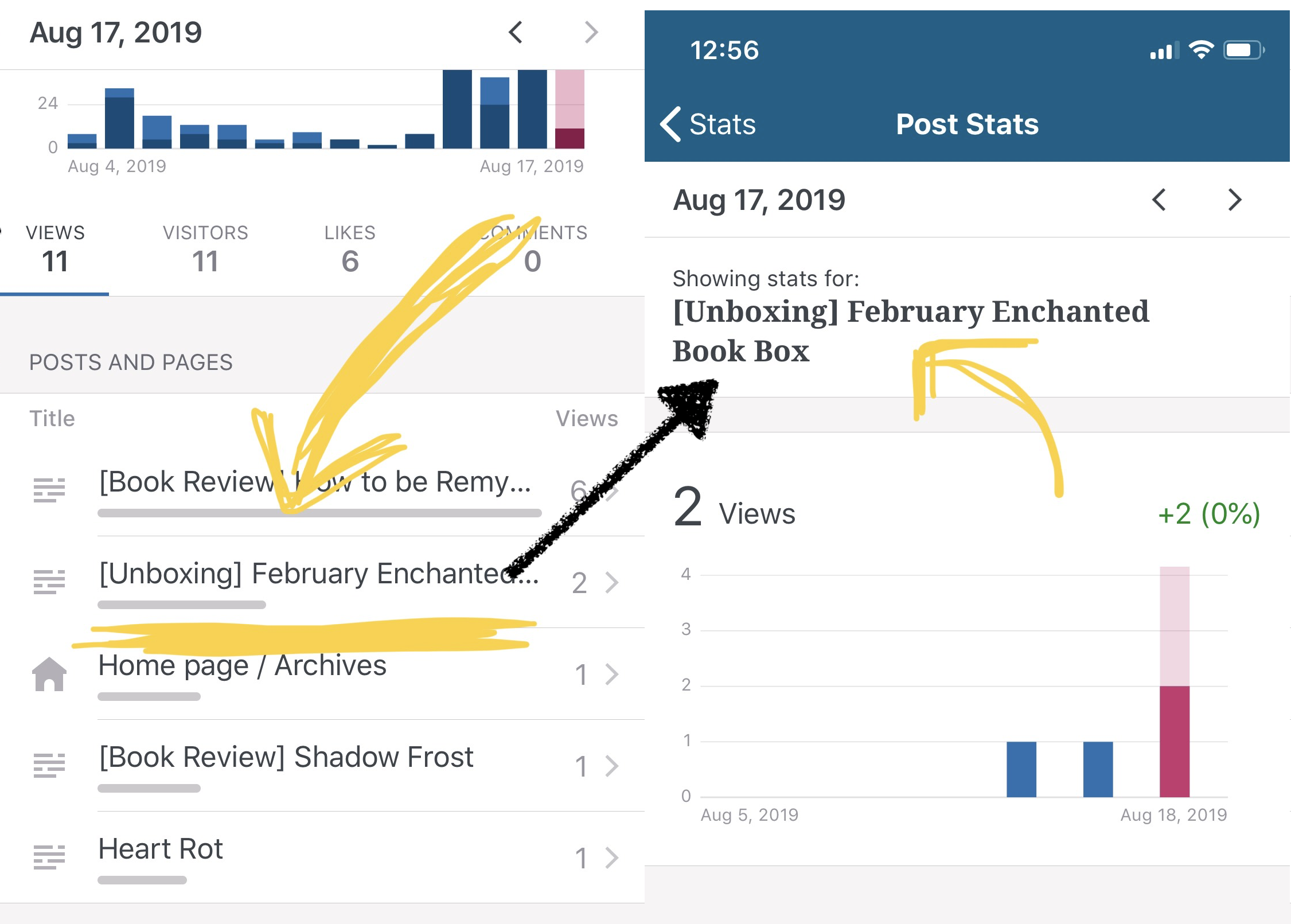Select the Views tab
The width and height of the screenshot is (1291, 924).
pos(55,249)
